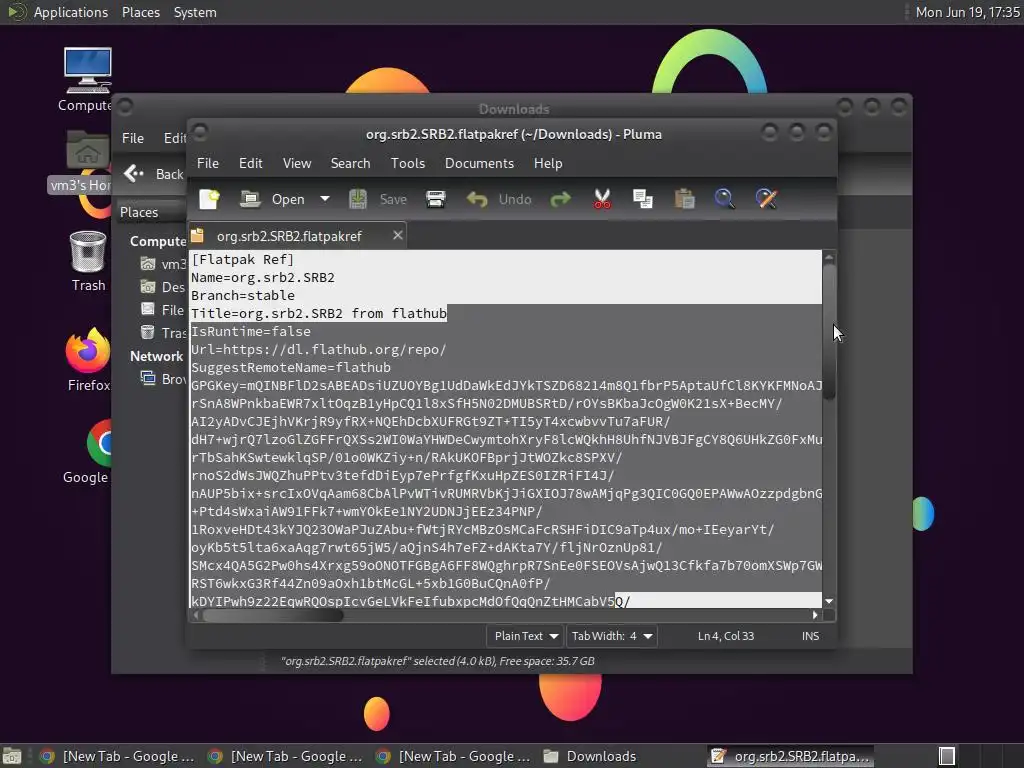Image resolution: width=1024 pixels, height=768 pixels.
Task: Open Find with the magnifier icon
Action: point(724,199)
